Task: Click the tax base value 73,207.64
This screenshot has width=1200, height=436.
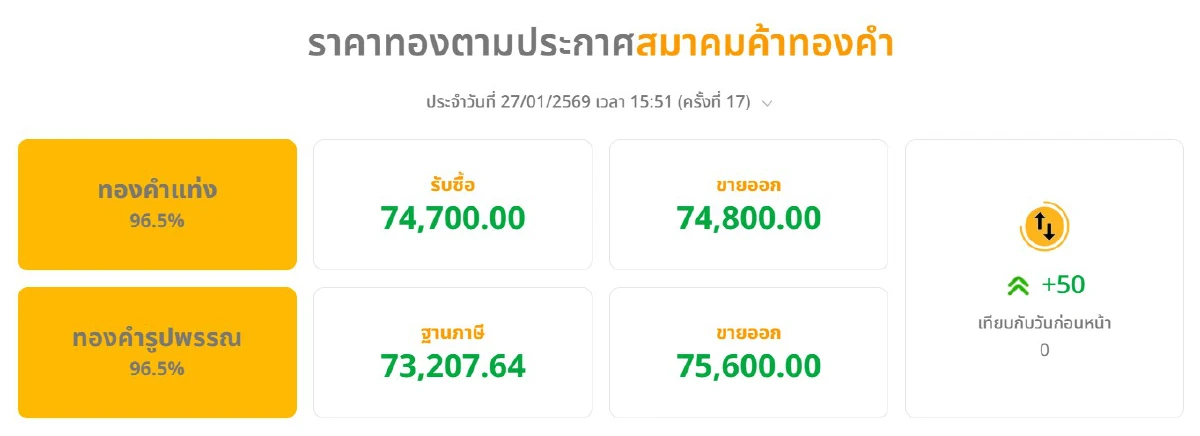Action: (x=452, y=366)
